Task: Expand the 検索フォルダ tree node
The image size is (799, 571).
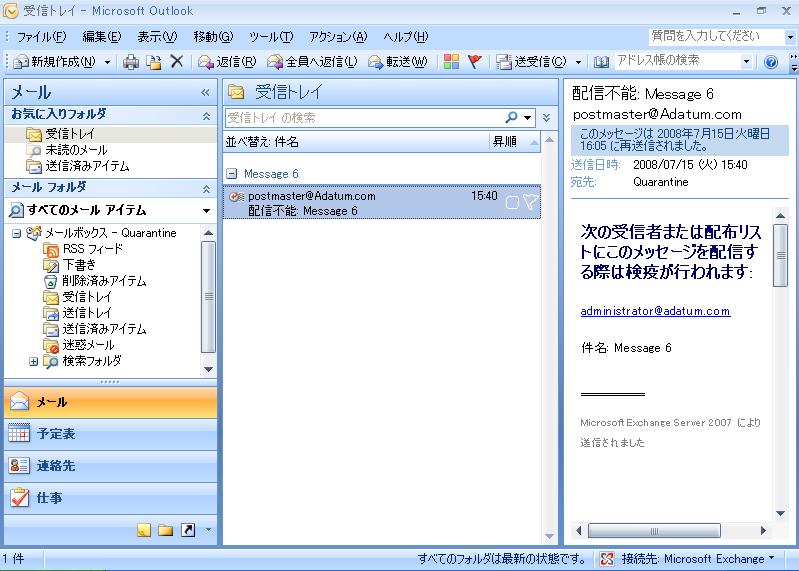Action: coord(33,362)
